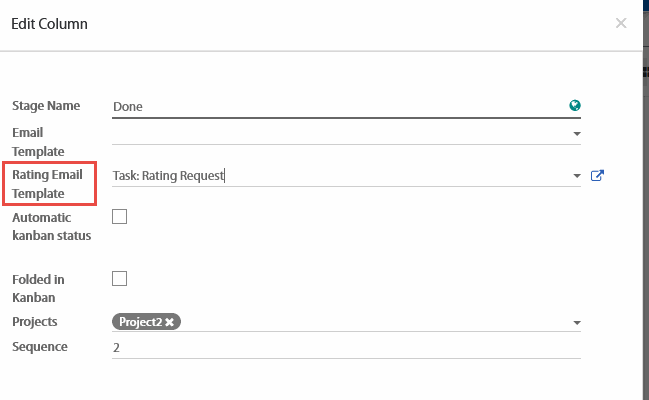Click the Sequence field label
Image resolution: width=649 pixels, height=400 pixels.
[40, 347]
